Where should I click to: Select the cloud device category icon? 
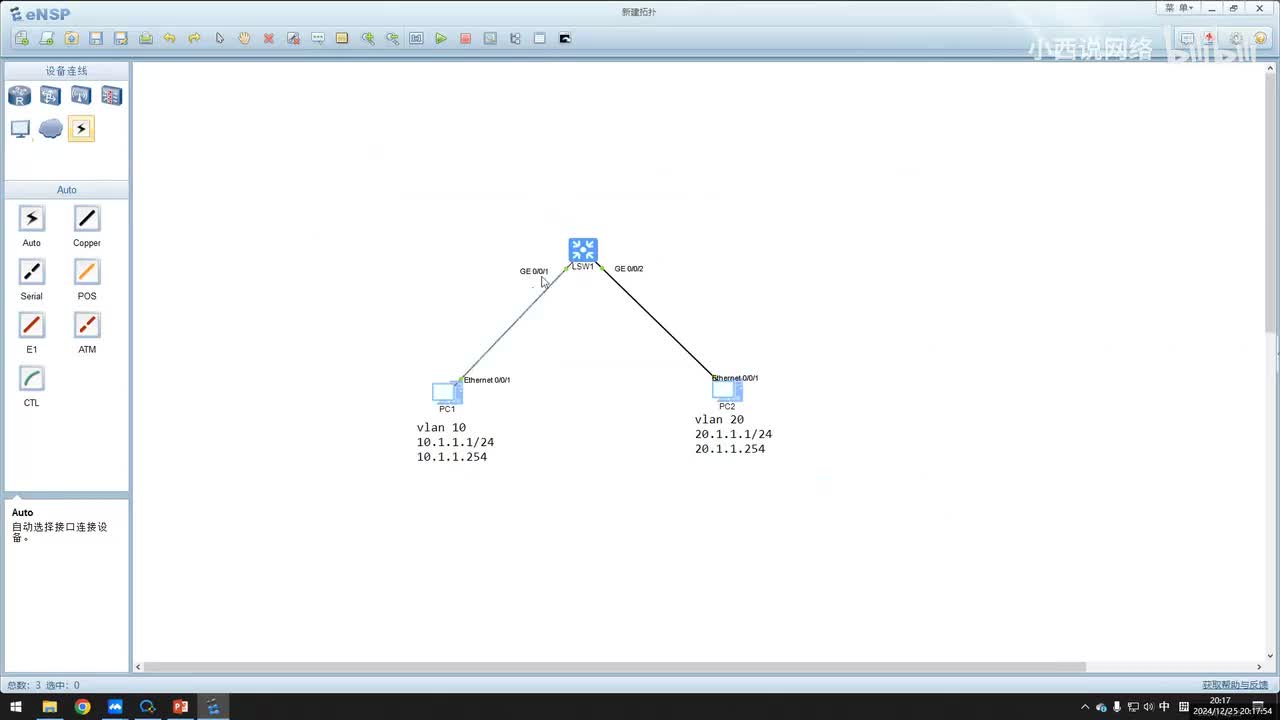pyautogui.click(x=50, y=129)
